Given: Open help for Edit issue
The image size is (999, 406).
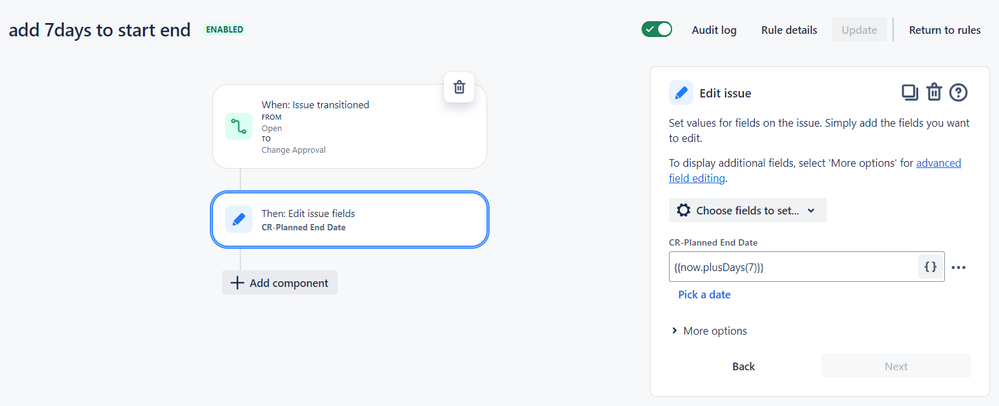Looking at the screenshot, I should point(958,93).
